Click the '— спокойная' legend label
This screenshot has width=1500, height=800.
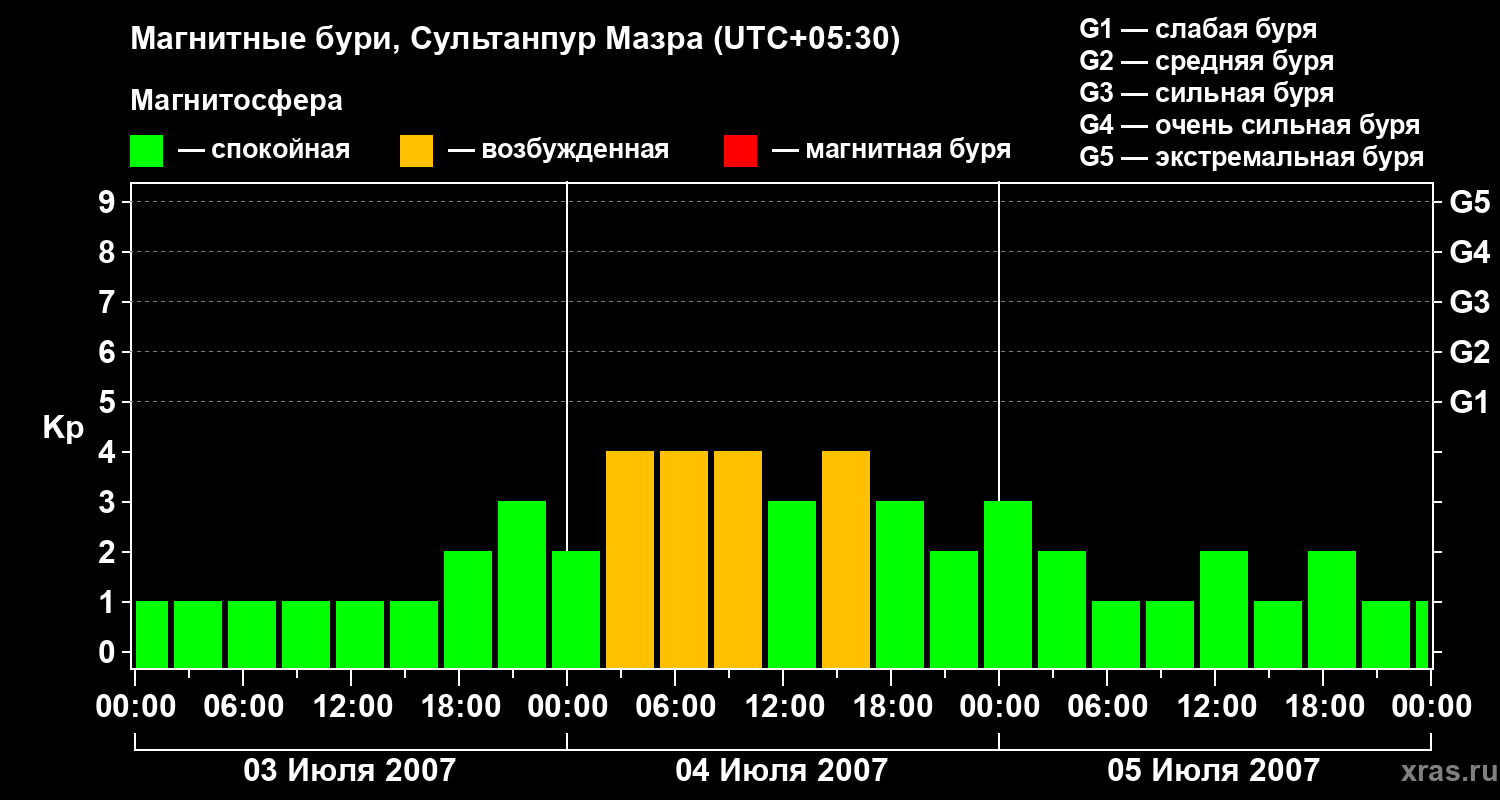[x=264, y=150]
